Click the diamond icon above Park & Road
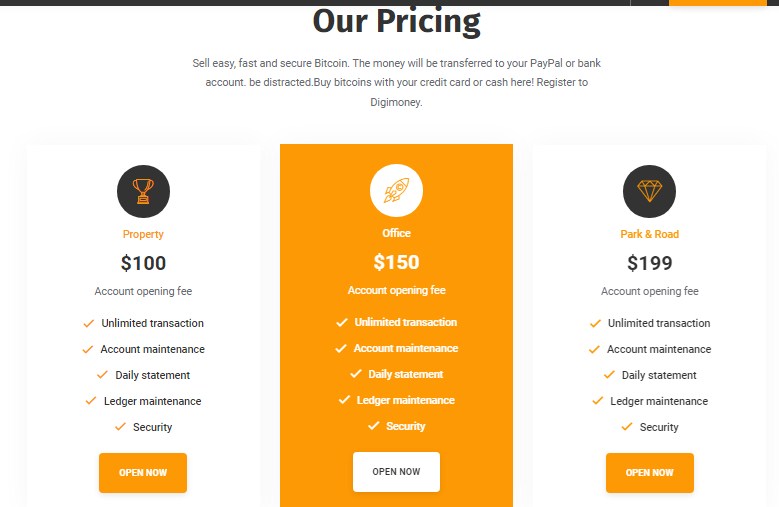The width and height of the screenshot is (779, 507). [649, 191]
